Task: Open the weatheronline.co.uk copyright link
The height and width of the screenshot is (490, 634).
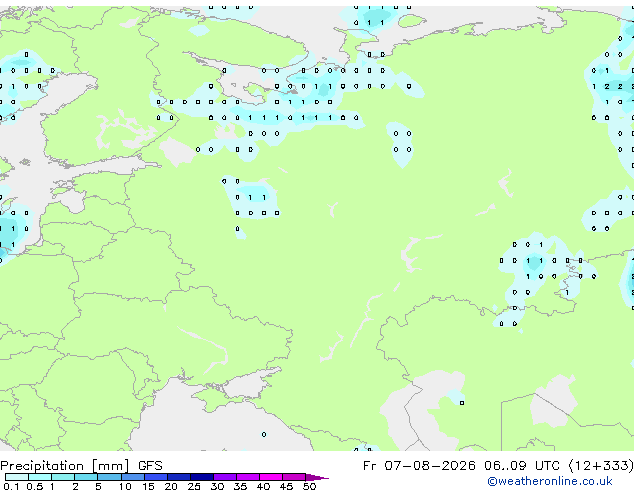Action: [550, 481]
